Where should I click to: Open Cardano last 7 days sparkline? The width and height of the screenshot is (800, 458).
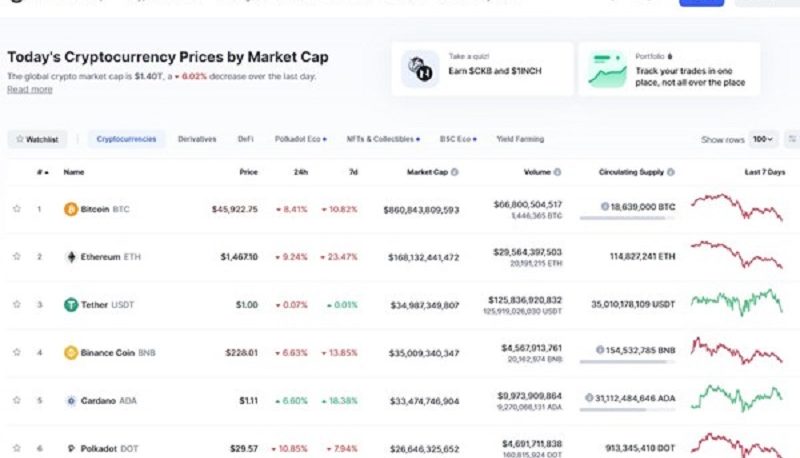[737, 398]
